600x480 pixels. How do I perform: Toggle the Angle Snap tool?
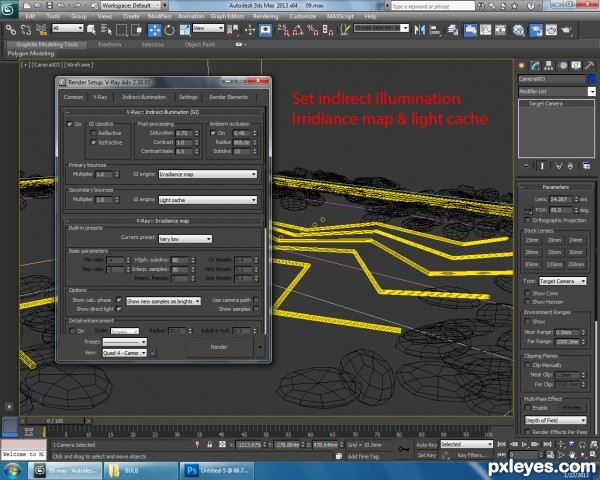(x=298, y=30)
